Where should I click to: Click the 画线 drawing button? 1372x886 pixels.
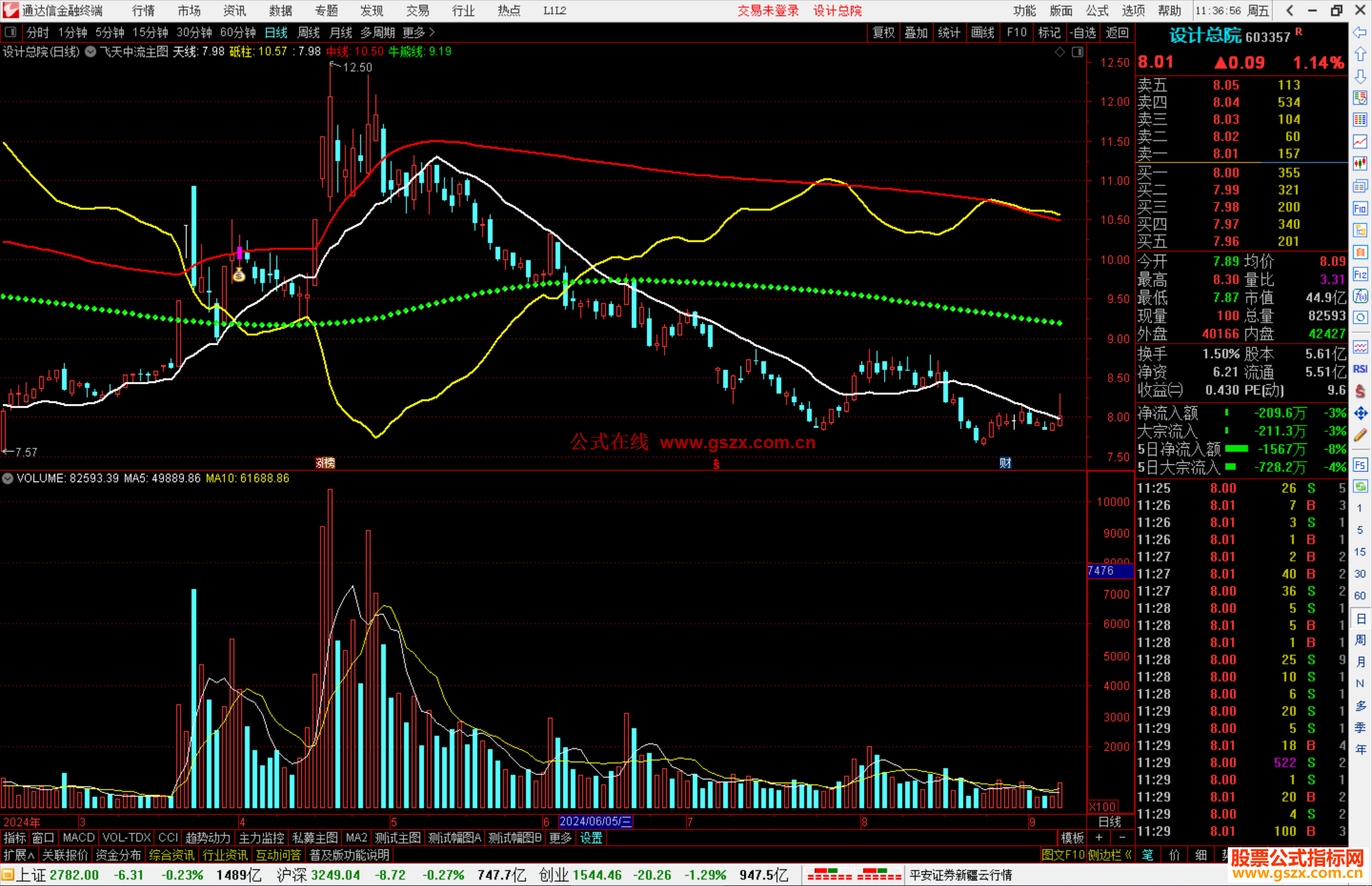pyautogui.click(x=982, y=32)
